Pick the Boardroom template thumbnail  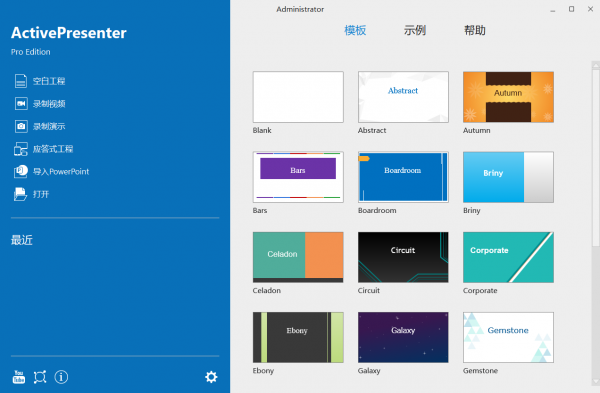pos(403,177)
